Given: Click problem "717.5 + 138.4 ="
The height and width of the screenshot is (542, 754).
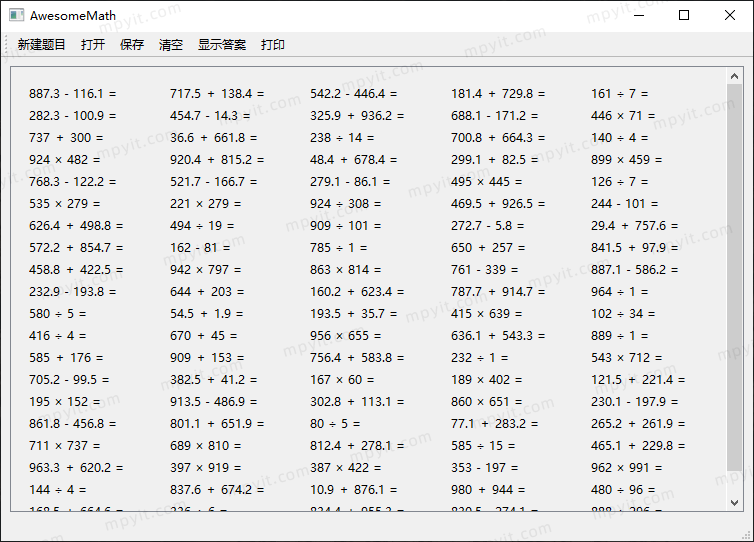Looking at the screenshot, I should coord(217,93).
